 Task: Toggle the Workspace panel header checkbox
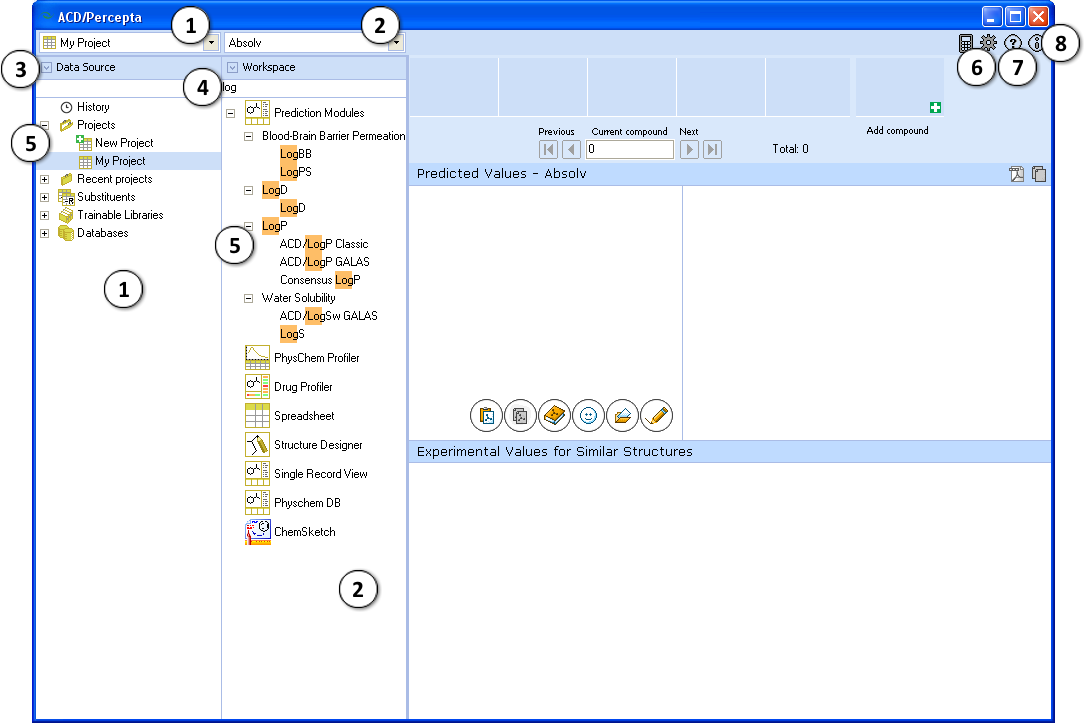[232, 68]
